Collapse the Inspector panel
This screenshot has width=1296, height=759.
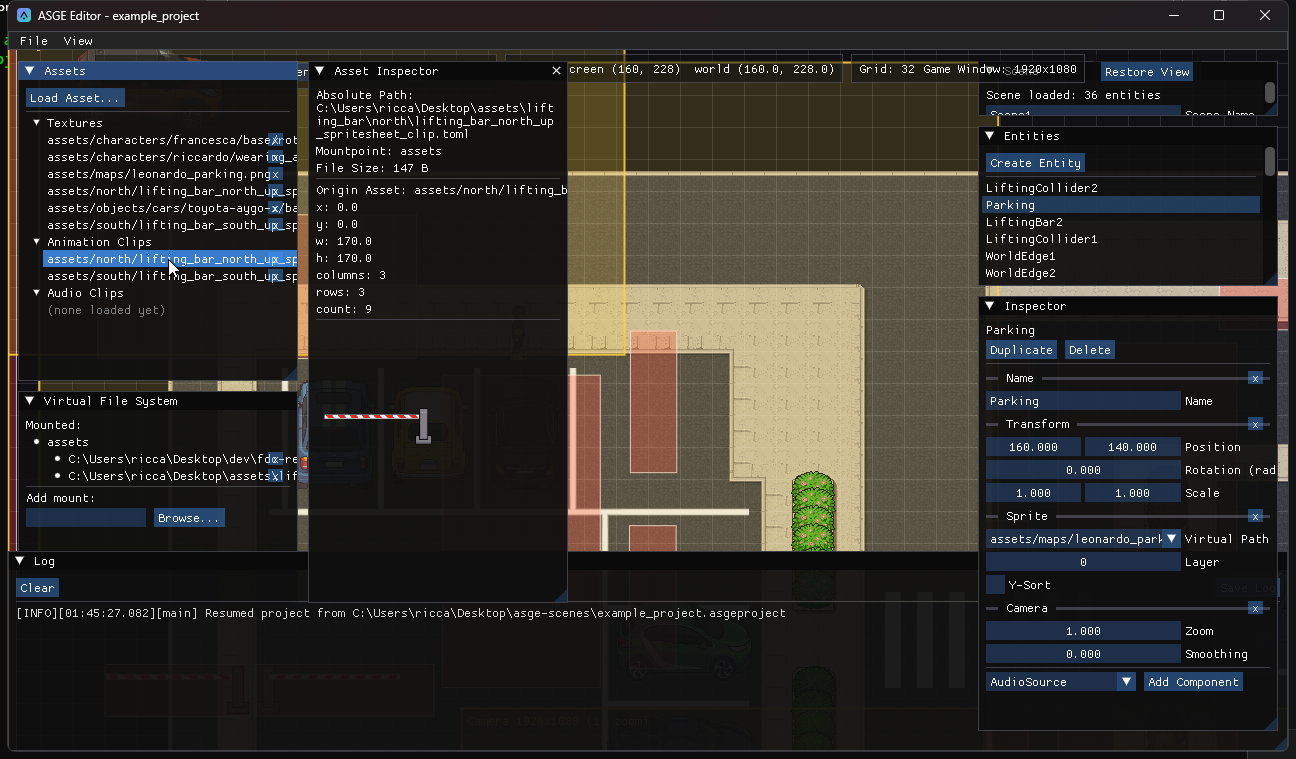[990, 306]
